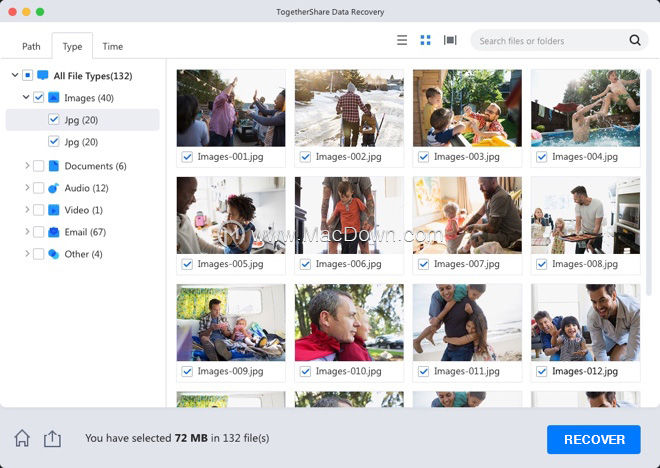Expand the Email (67) node
Viewport: 660px width, 468px height.
click(27, 231)
